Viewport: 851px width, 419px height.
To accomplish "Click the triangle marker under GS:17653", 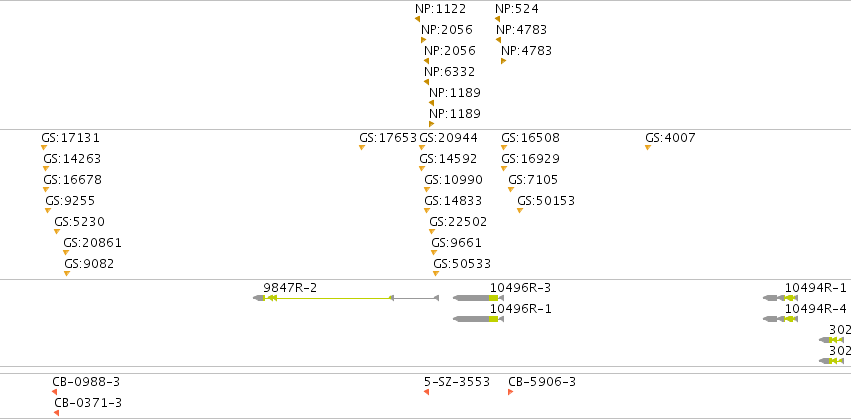I will tap(361, 148).
